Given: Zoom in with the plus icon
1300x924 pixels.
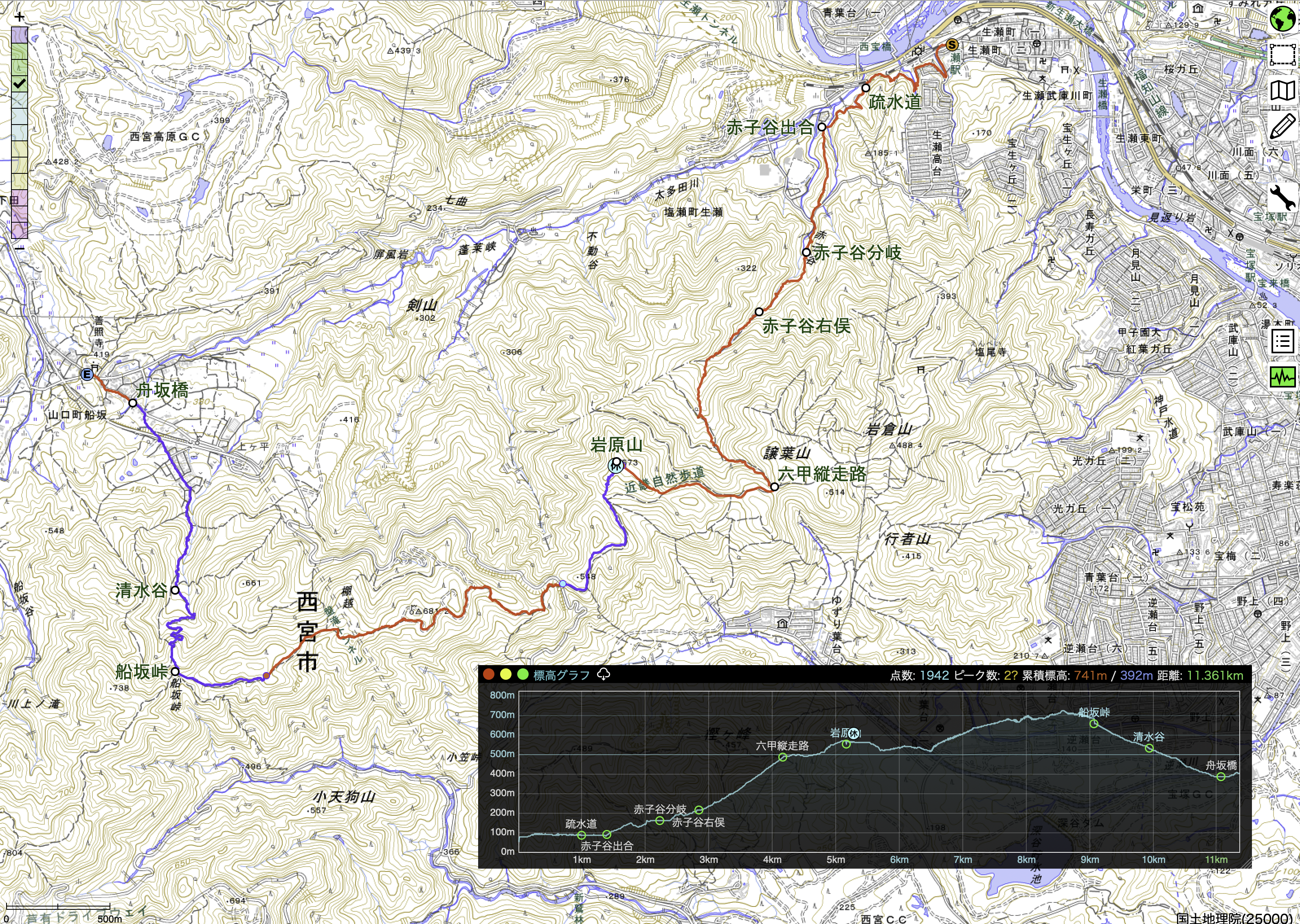Looking at the screenshot, I should coord(20,17).
